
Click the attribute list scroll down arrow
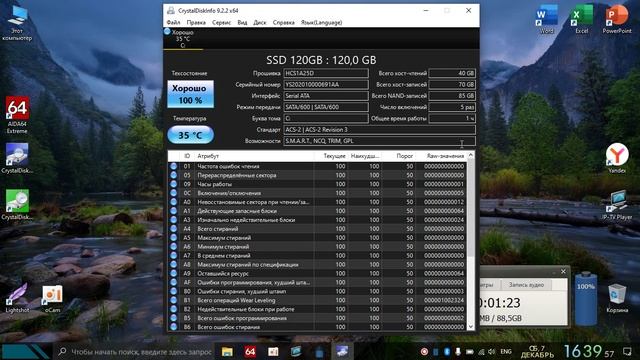point(471,327)
